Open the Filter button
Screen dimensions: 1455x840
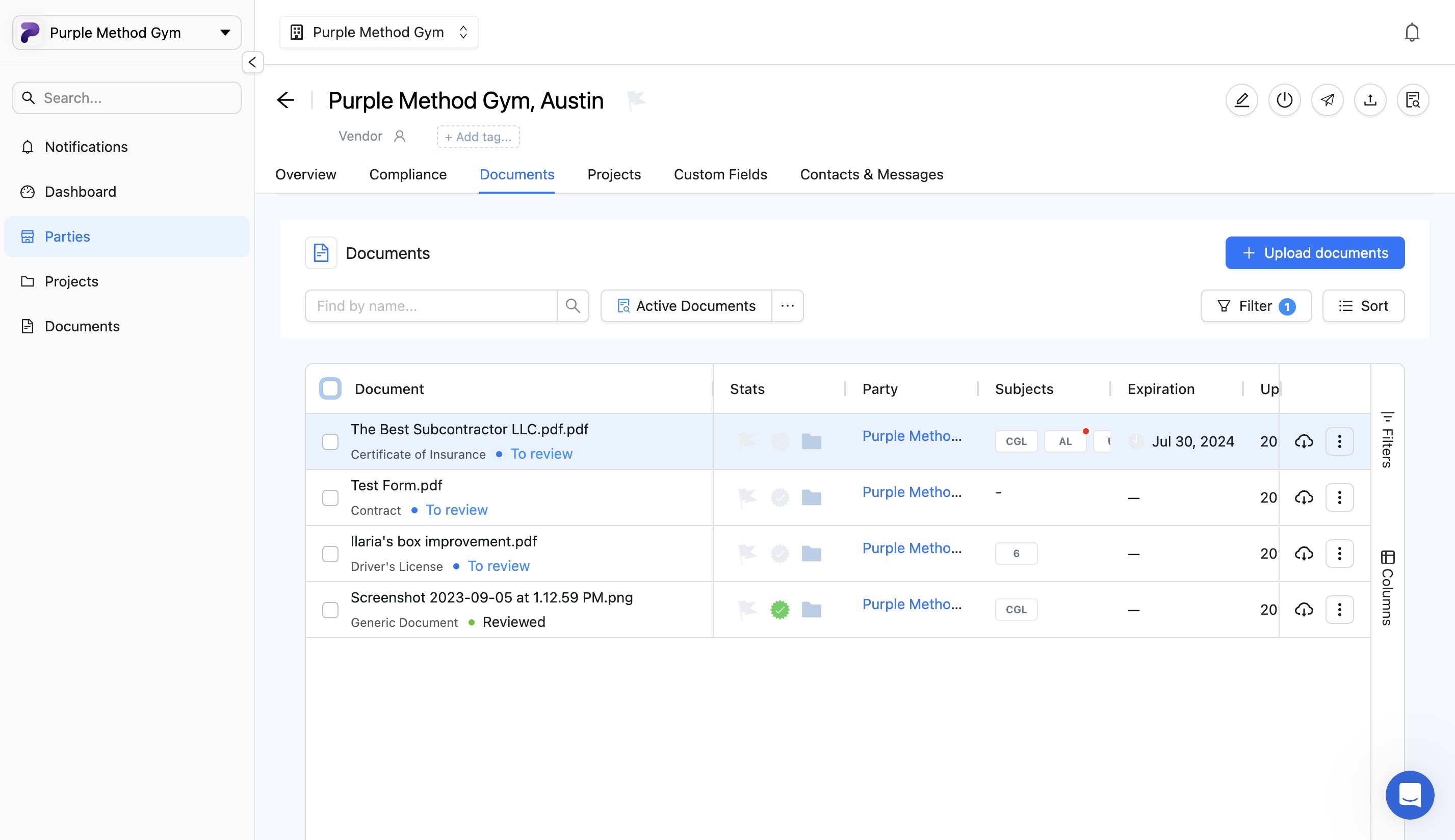pos(1255,306)
